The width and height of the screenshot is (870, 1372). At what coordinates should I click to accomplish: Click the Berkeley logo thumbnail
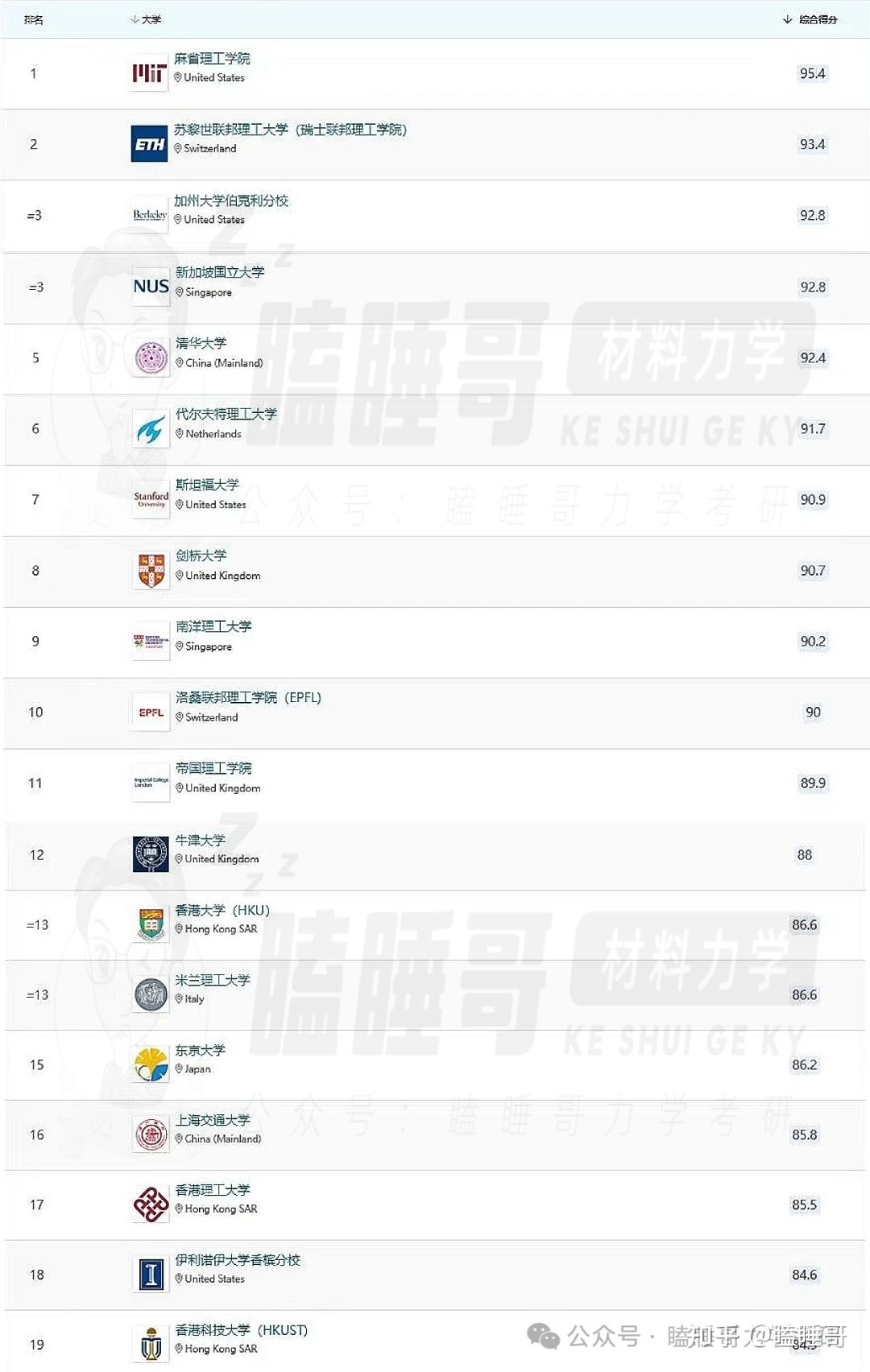click(150, 215)
